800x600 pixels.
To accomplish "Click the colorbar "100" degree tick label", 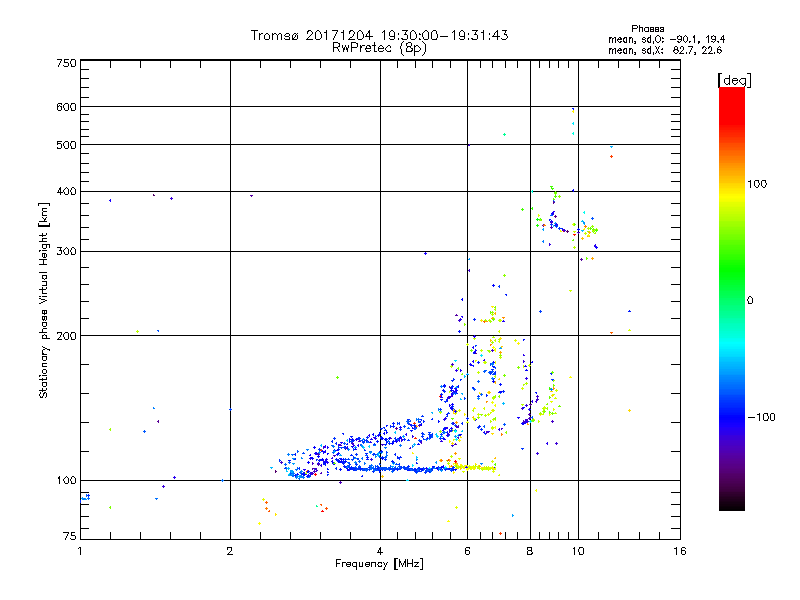I will (757, 184).
